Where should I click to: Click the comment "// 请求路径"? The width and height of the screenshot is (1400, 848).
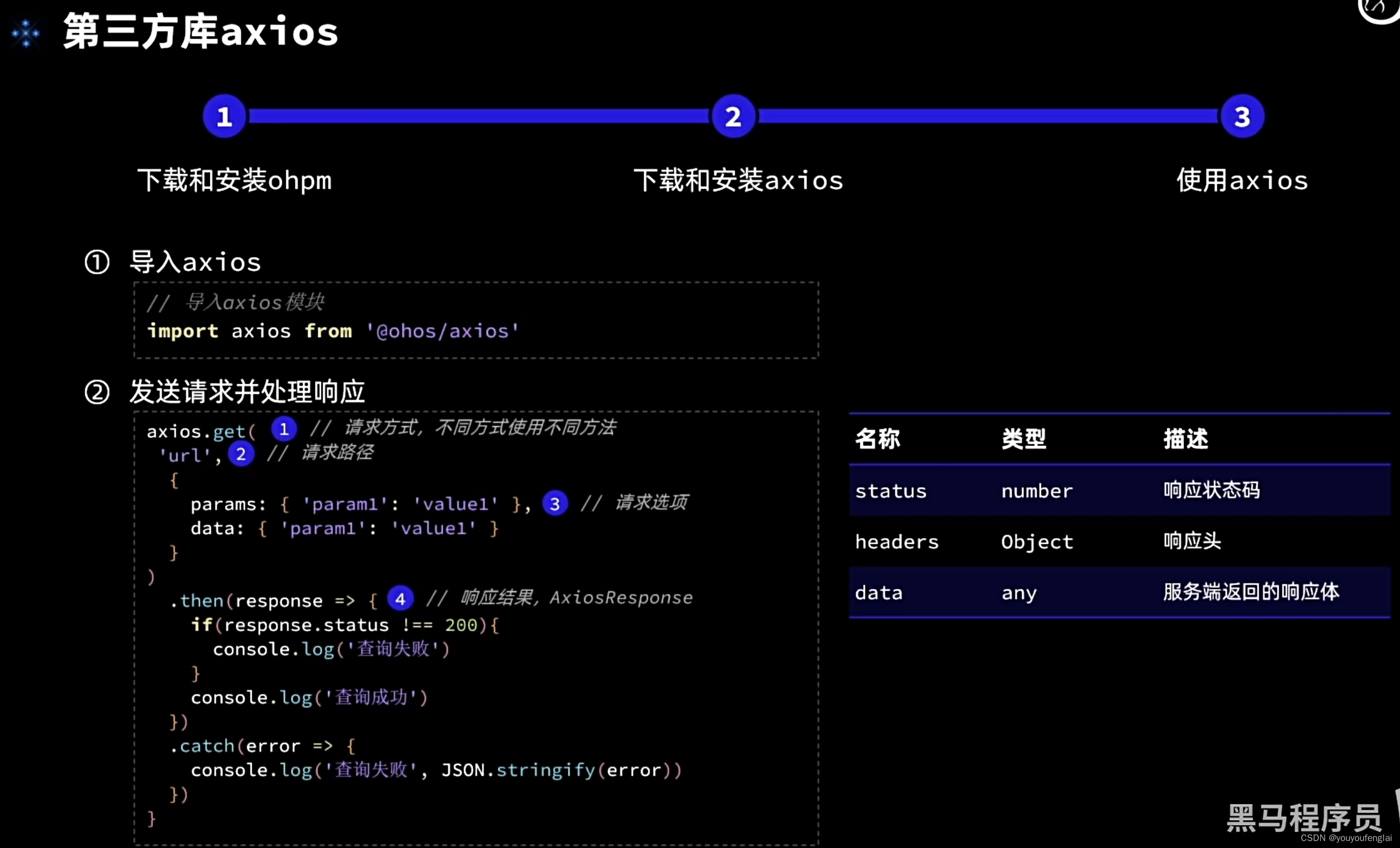[x=320, y=453]
